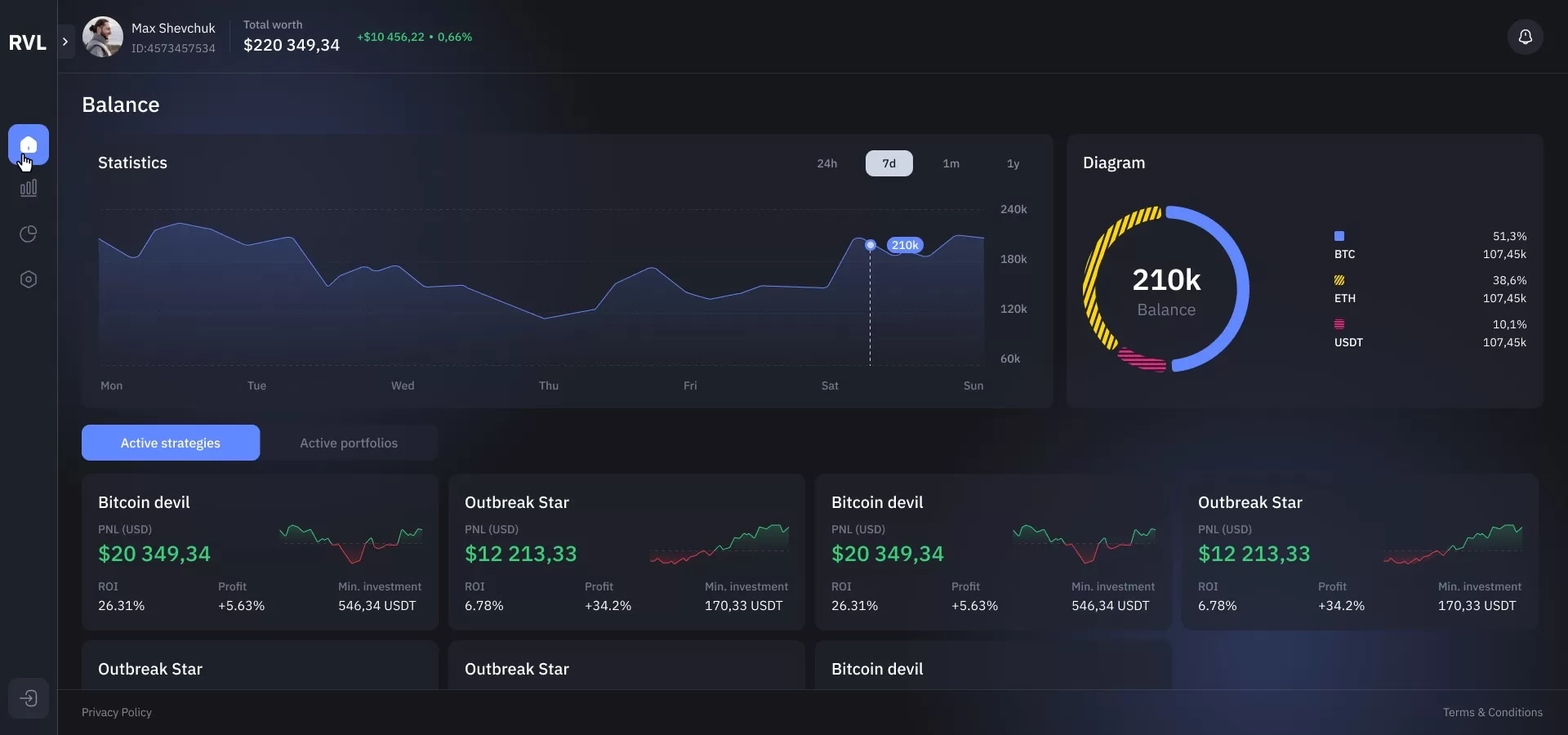Image resolution: width=1568 pixels, height=735 pixels.
Task: Open the first Bitcoin devil strategy card
Action: click(x=260, y=552)
